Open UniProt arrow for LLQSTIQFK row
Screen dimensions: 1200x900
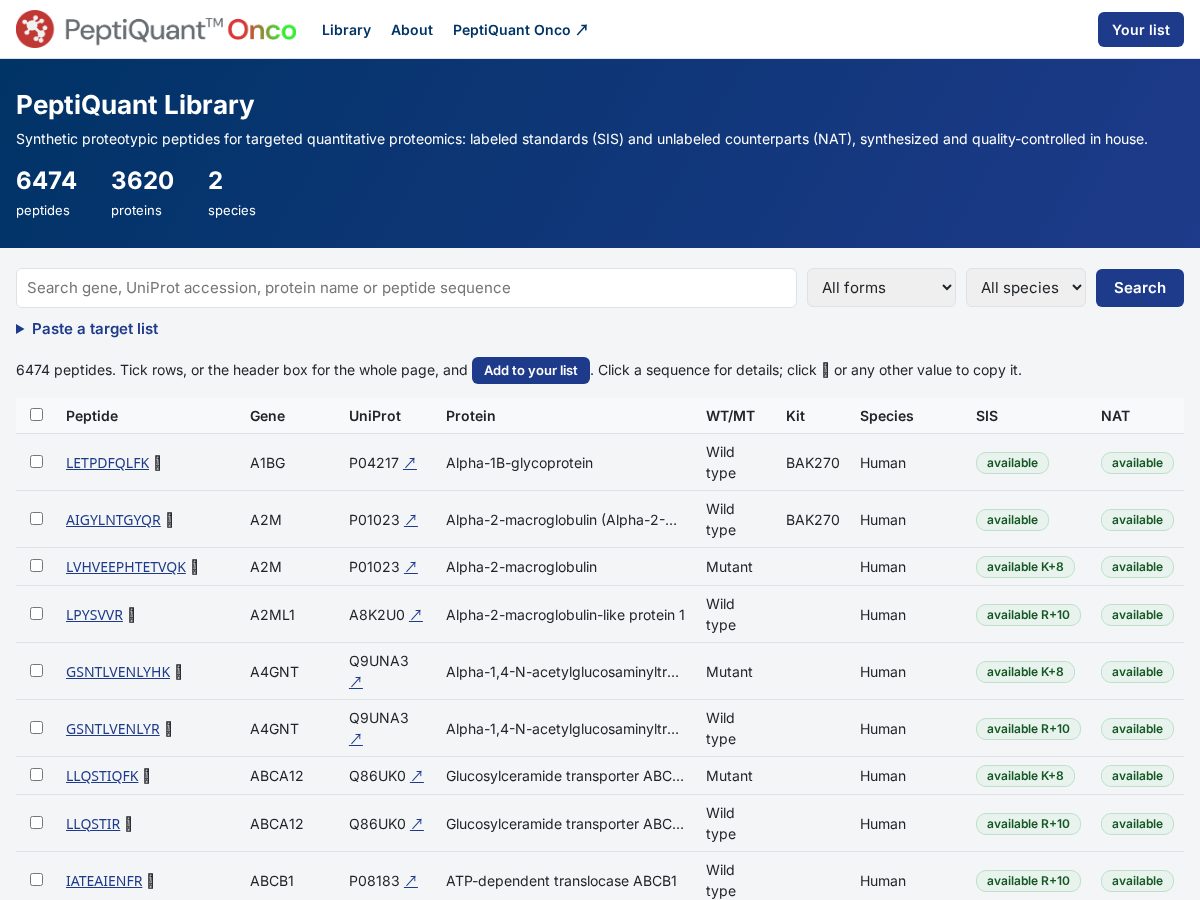pos(417,776)
